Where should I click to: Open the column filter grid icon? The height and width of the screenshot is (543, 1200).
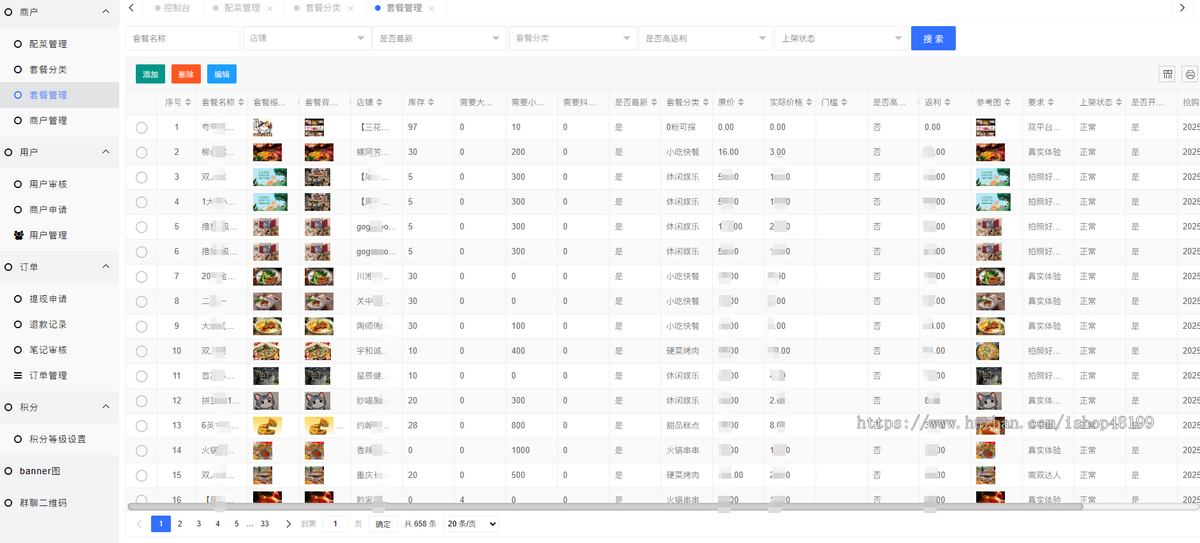(x=1167, y=74)
